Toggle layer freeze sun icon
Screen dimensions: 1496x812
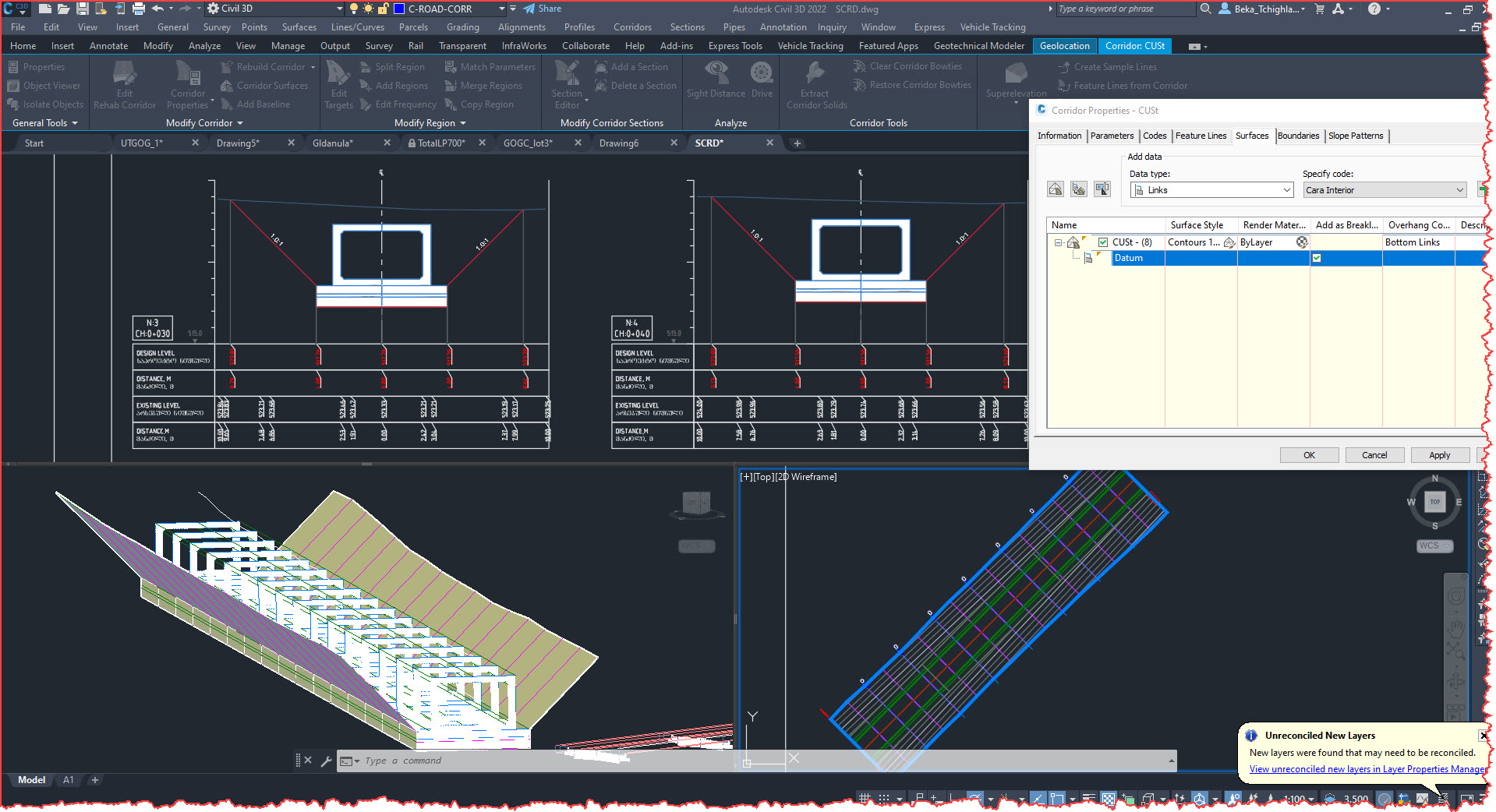click(368, 9)
